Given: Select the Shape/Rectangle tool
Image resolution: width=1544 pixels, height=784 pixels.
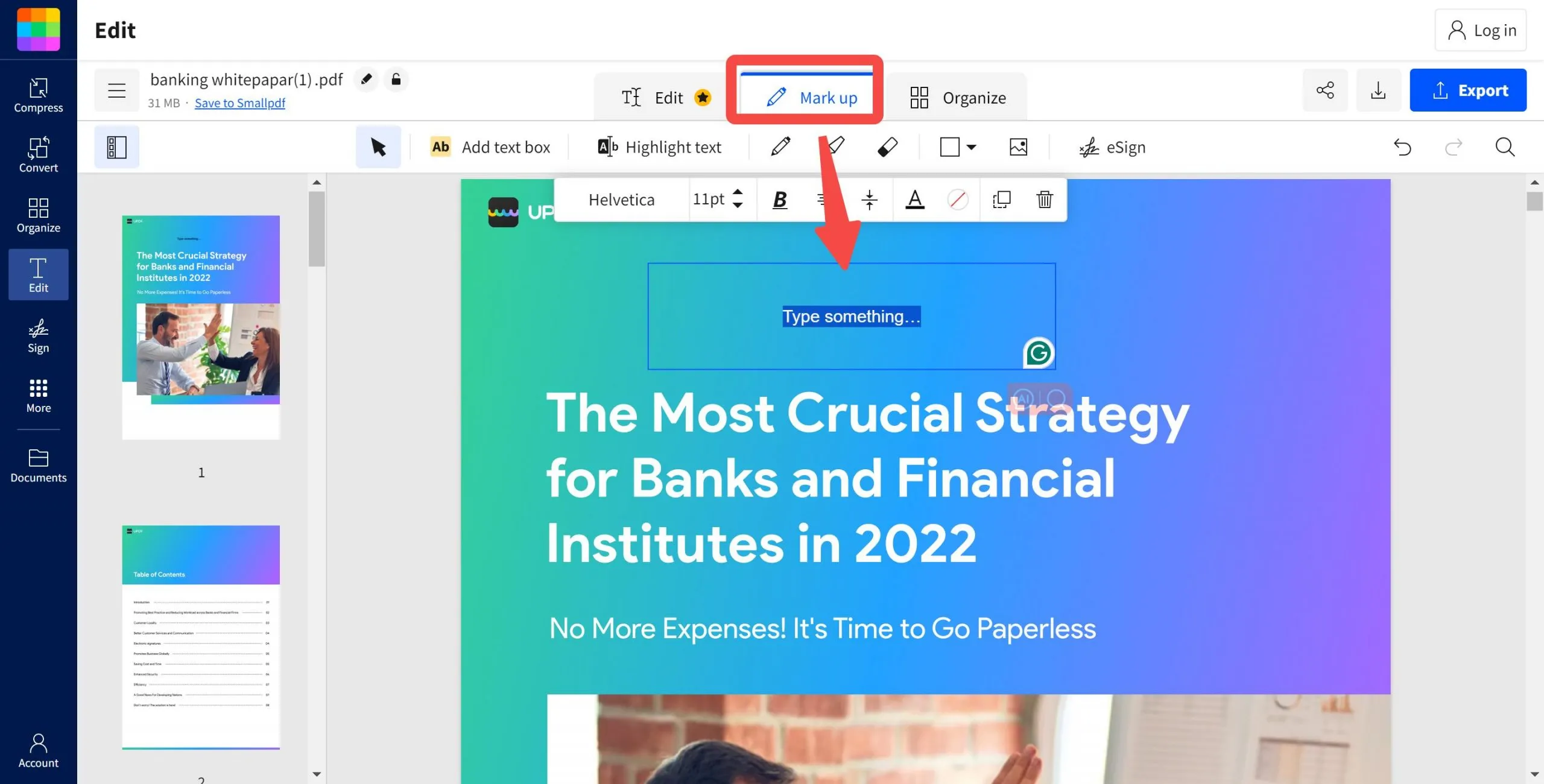Looking at the screenshot, I should pyautogui.click(x=949, y=148).
